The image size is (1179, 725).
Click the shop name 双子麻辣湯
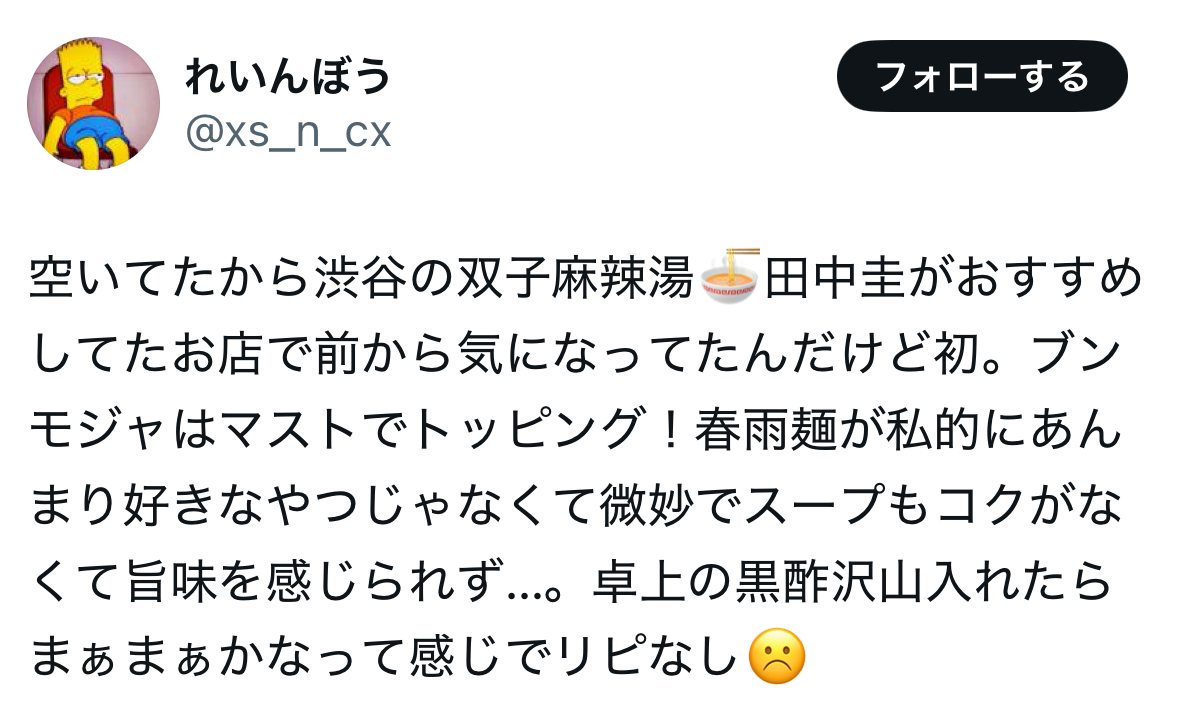click(576, 278)
